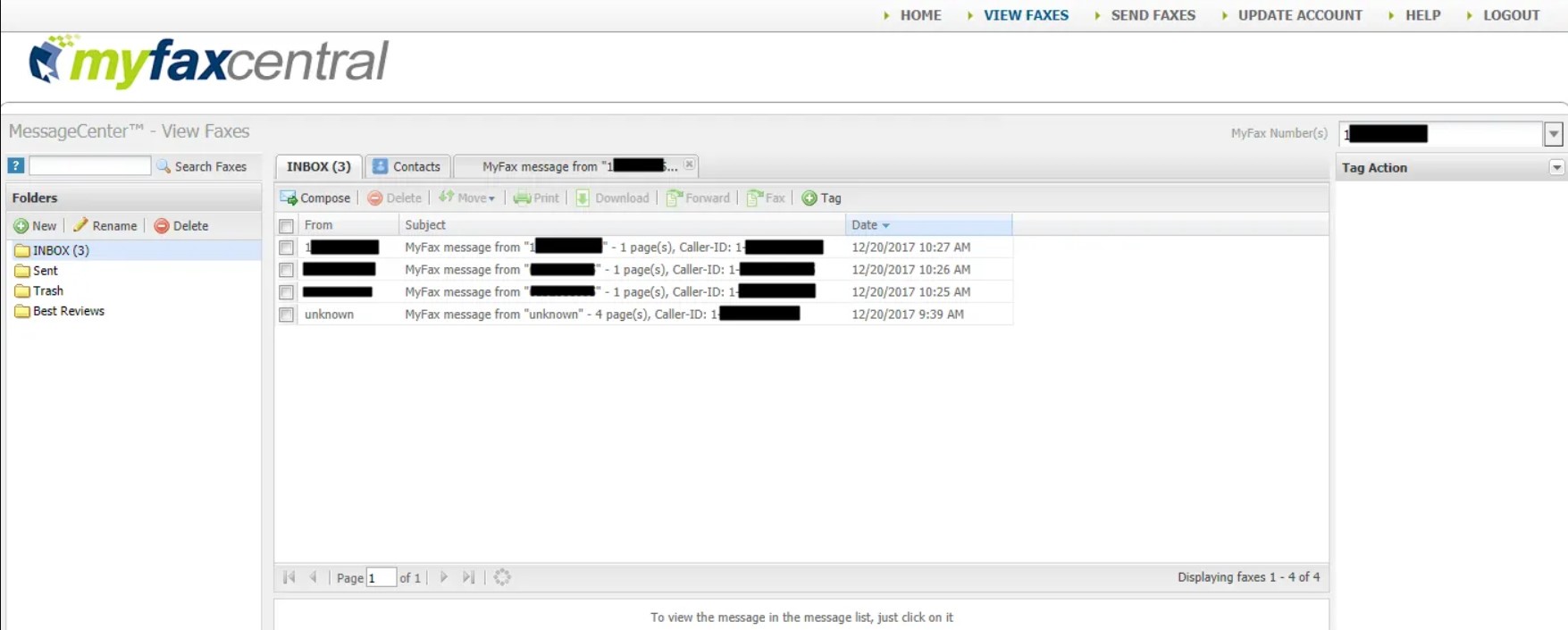Refresh the fax list
The height and width of the screenshot is (630, 1568).
(x=502, y=577)
